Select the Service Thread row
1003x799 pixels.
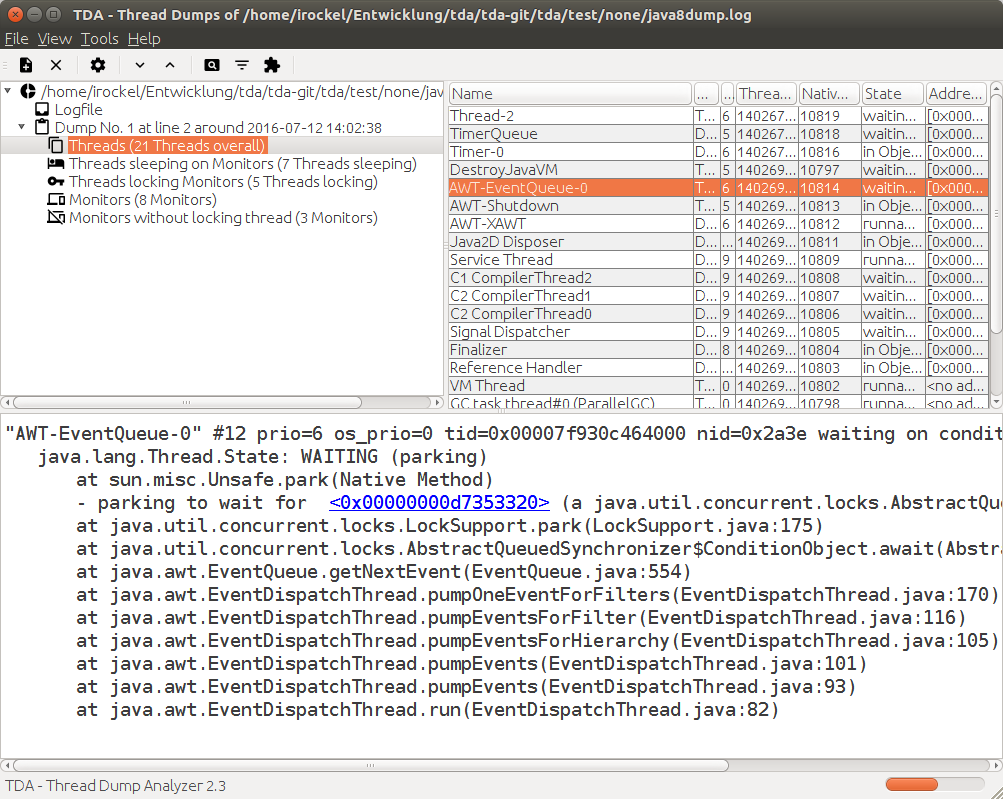(x=718, y=259)
